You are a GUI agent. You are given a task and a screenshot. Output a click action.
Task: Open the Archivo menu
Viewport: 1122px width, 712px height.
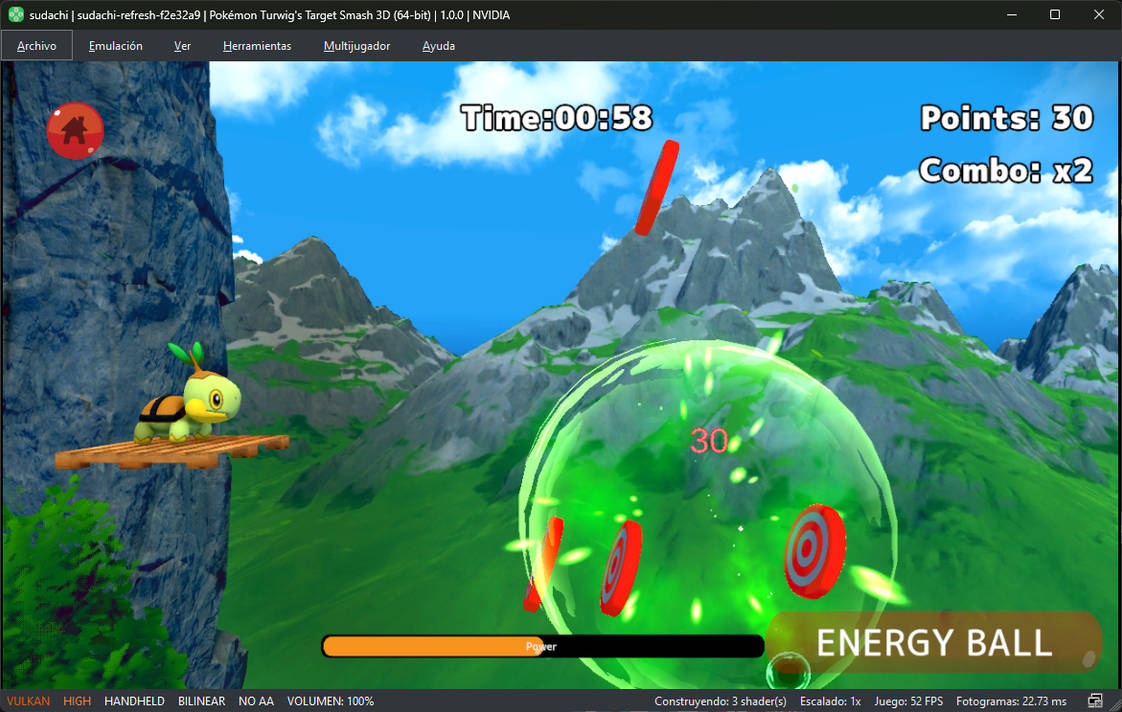pyautogui.click(x=36, y=46)
